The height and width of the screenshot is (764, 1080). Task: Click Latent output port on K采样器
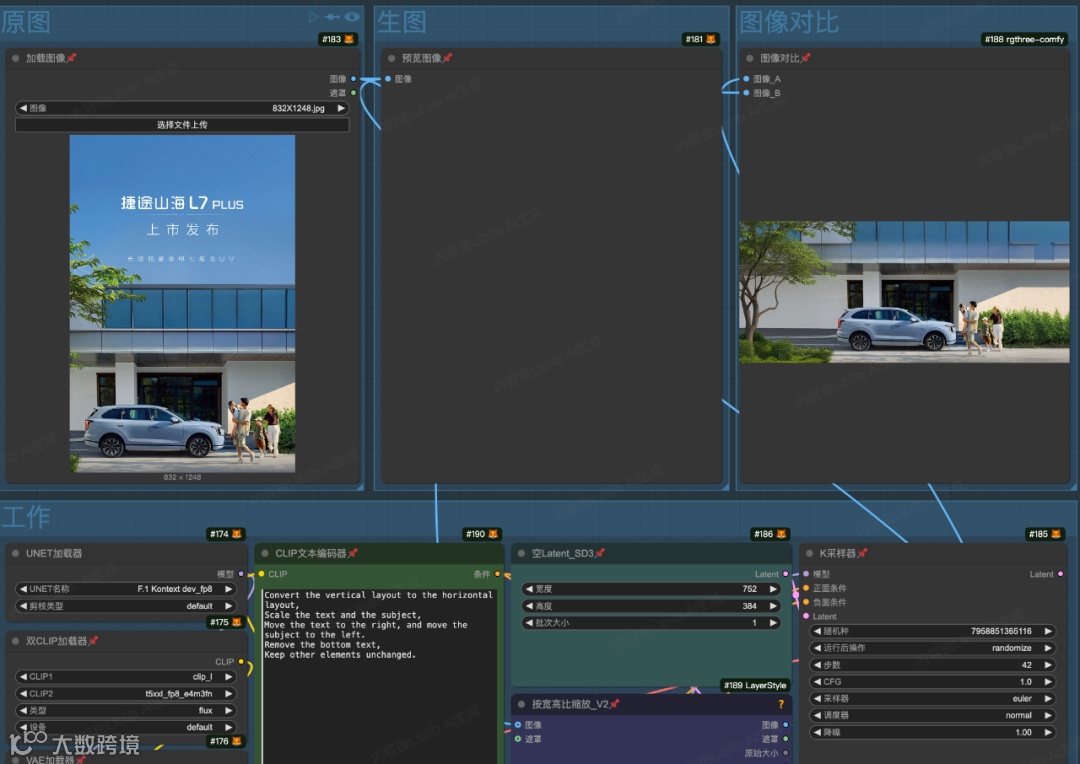1060,574
